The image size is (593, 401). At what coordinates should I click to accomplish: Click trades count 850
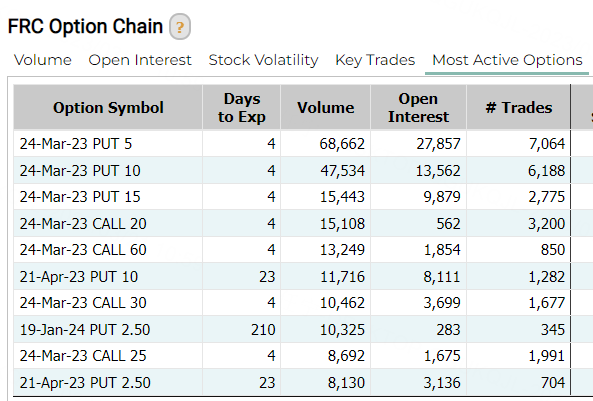[553, 250]
